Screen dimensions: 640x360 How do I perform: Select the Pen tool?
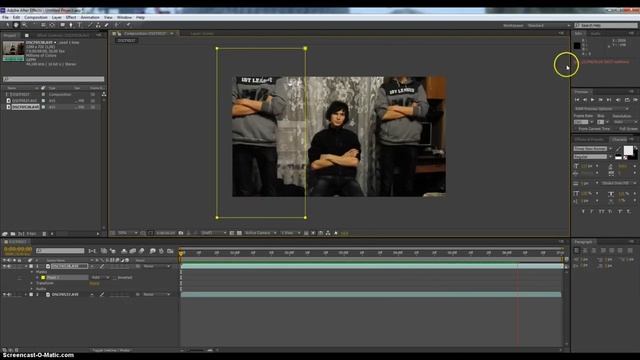tap(71, 25)
